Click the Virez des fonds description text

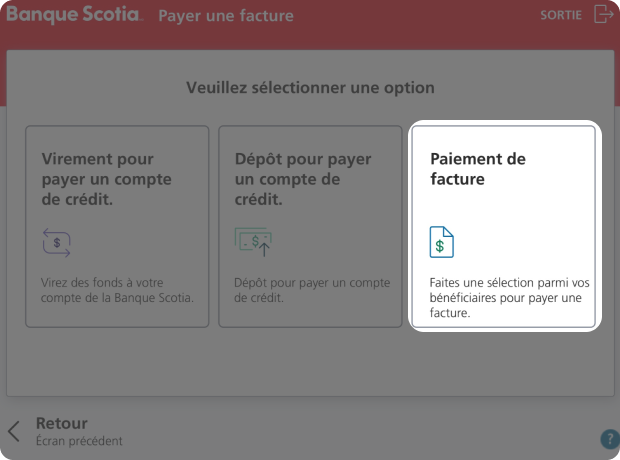pyautogui.click(x=117, y=290)
